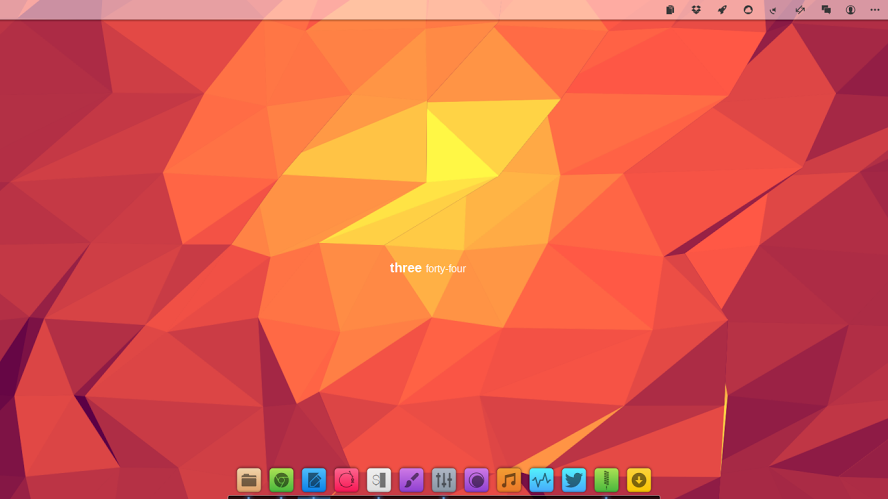The image size is (888, 499).
Task: Open the three-dots overflow menu in top panel
Action: 875,10
